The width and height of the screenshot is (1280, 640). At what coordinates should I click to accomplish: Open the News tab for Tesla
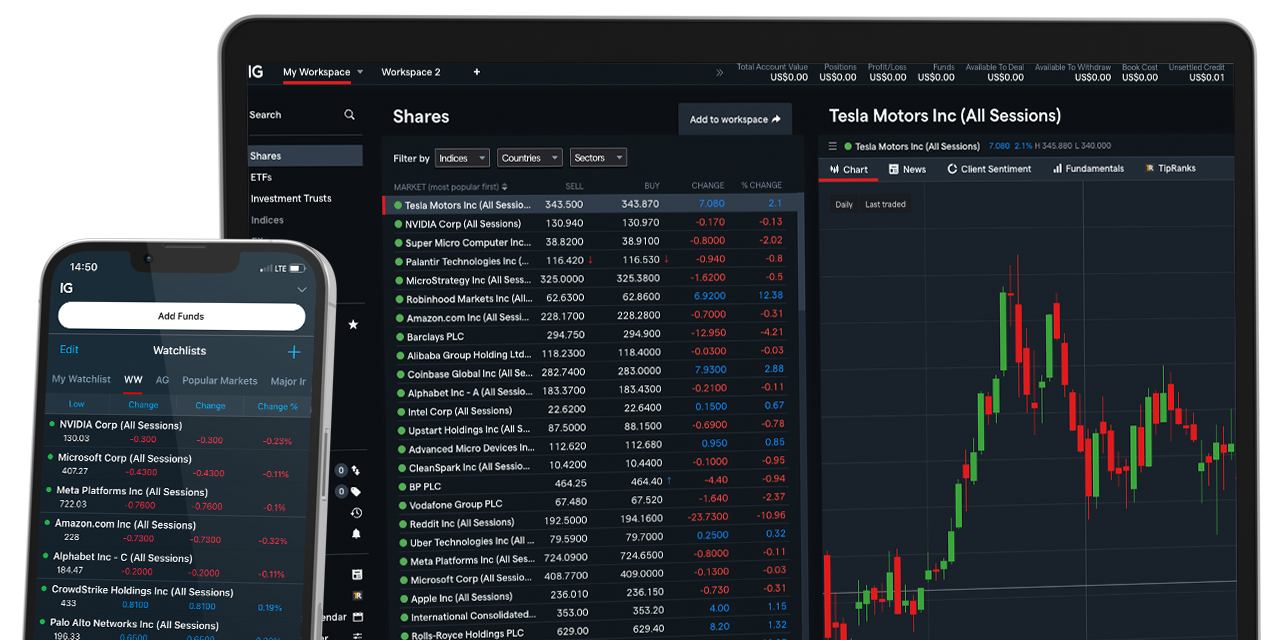pyautogui.click(x=907, y=169)
